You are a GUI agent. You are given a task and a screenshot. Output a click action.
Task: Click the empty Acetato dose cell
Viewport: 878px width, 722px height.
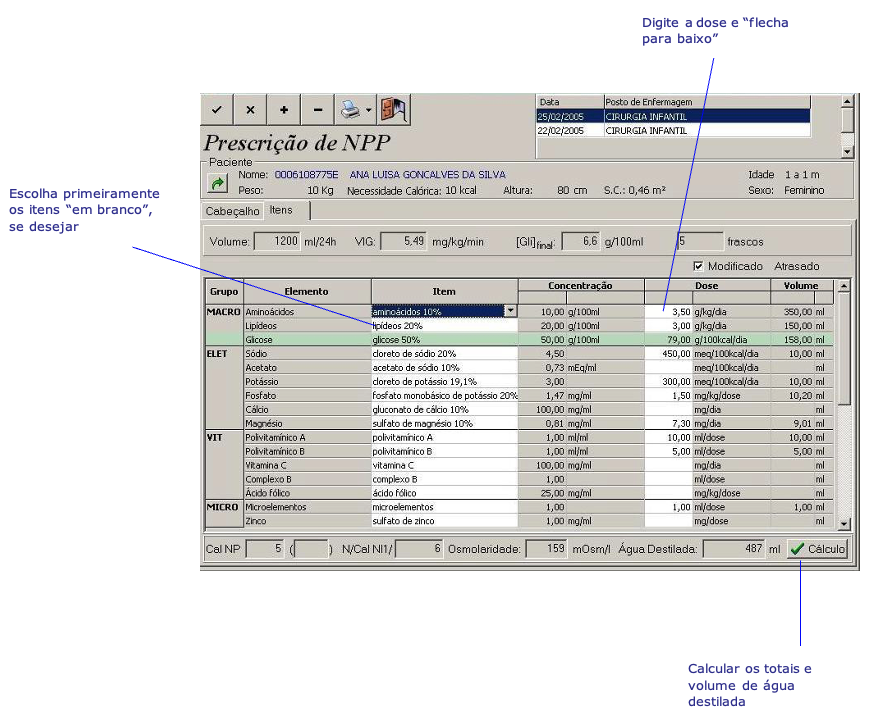tap(669, 367)
